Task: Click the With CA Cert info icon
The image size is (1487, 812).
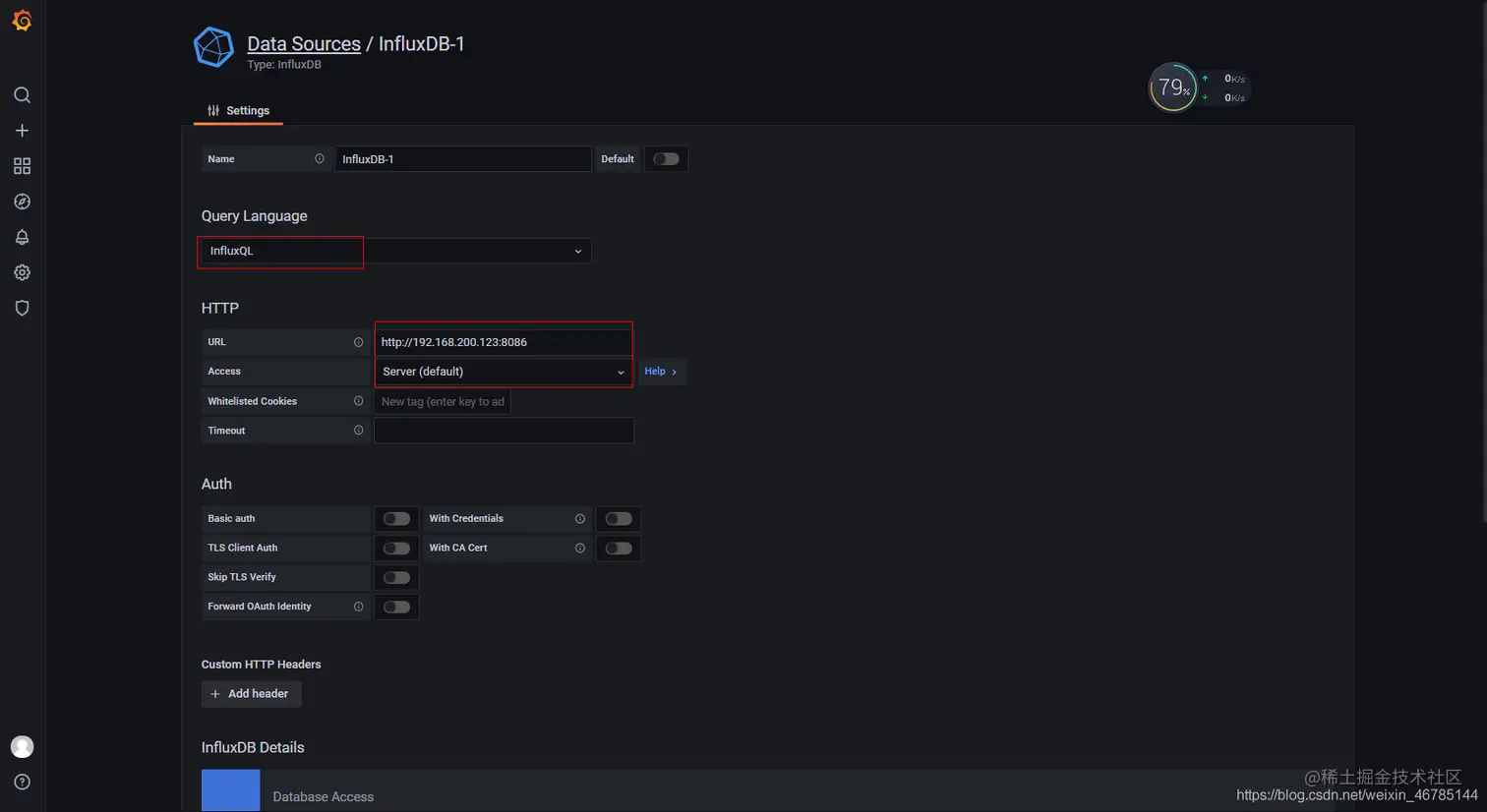Action: coord(580,549)
